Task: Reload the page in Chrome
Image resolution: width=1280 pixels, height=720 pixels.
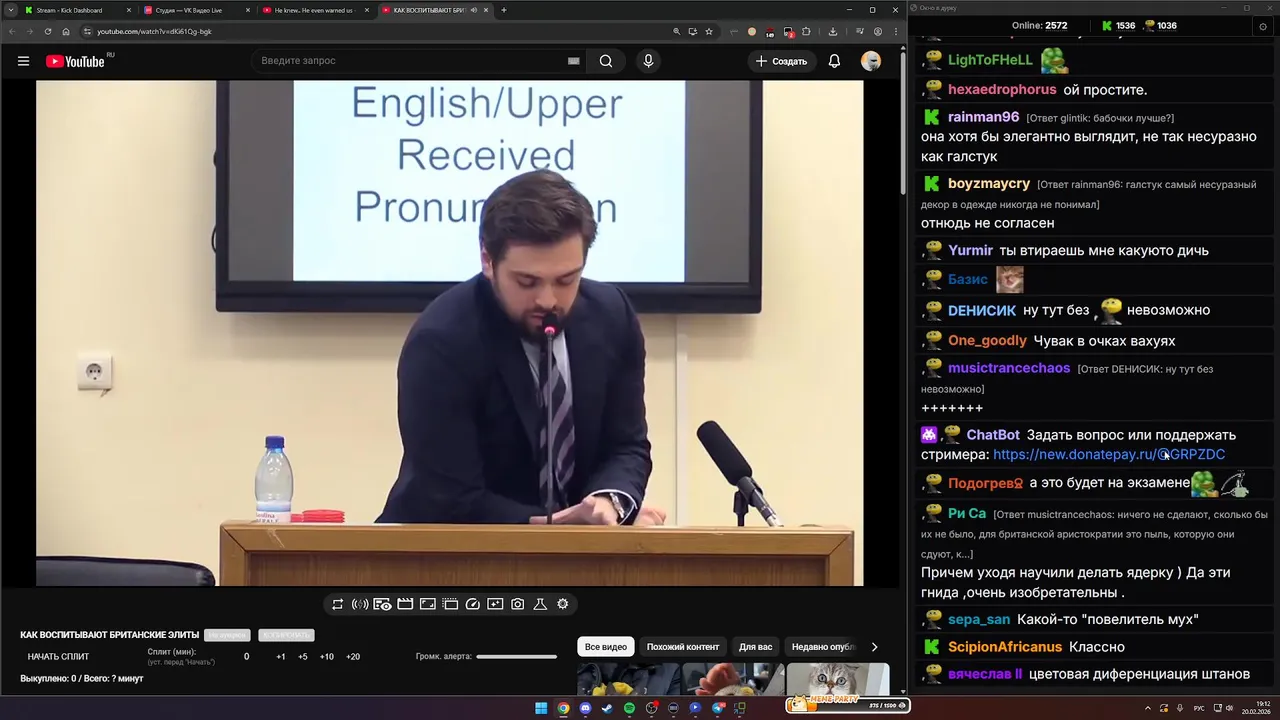Action: click(48, 31)
